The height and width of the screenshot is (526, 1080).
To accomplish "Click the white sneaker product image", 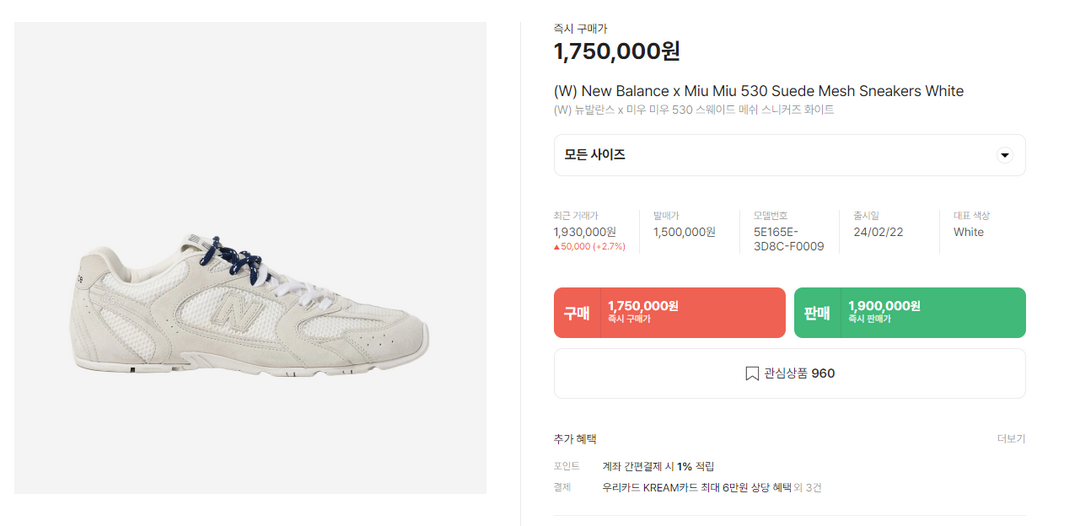I will [x=250, y=302].
